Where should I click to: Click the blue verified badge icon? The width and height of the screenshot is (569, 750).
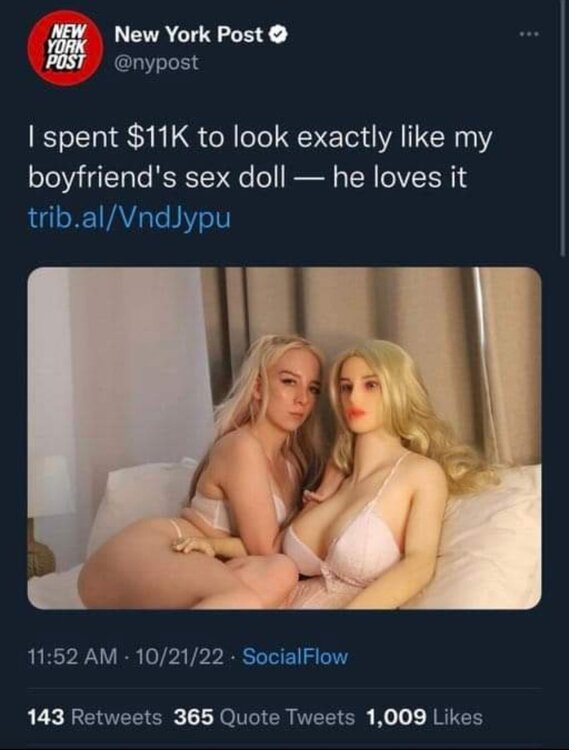(x=280, y=34)
